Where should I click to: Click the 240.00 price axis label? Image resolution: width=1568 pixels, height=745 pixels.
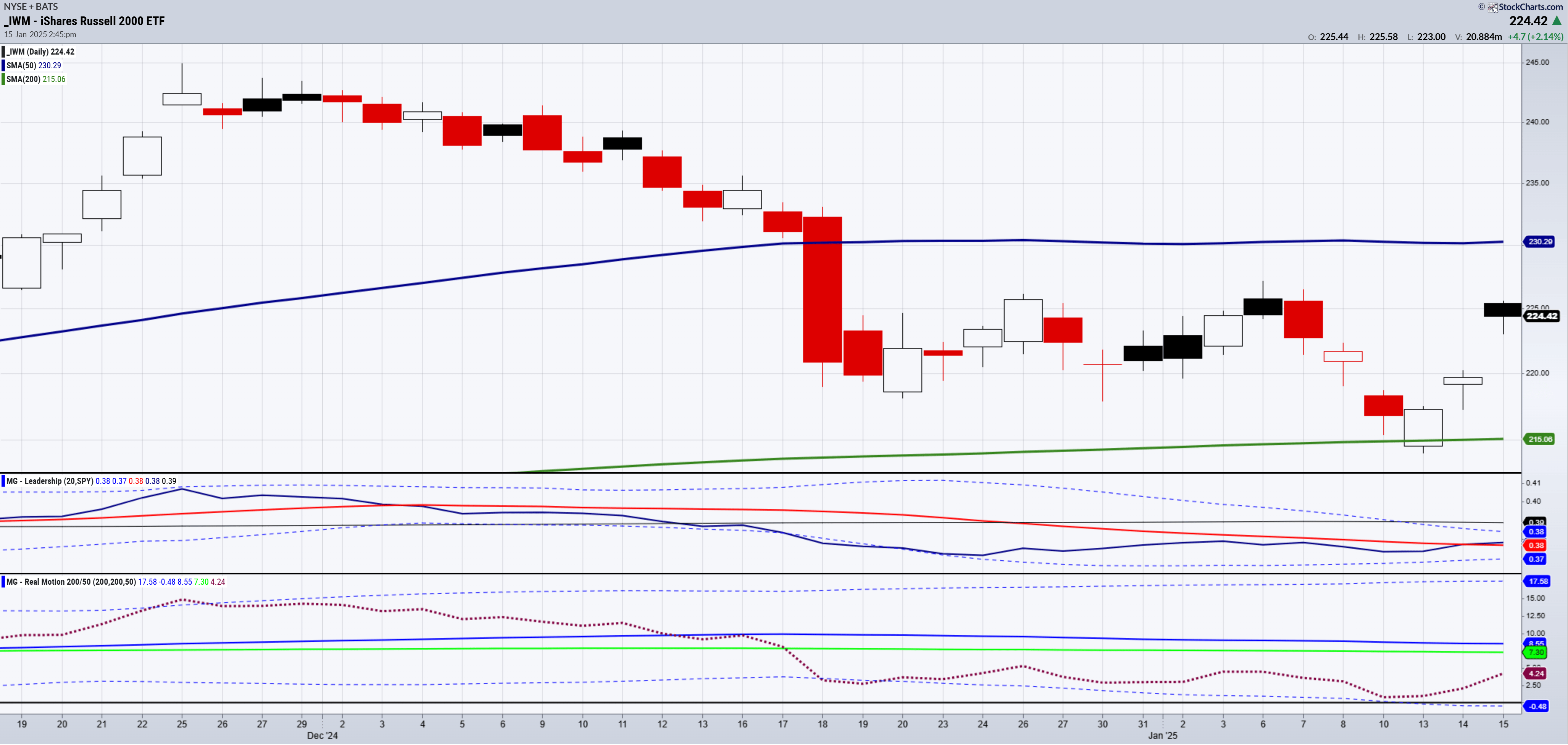click(1537, 122)
